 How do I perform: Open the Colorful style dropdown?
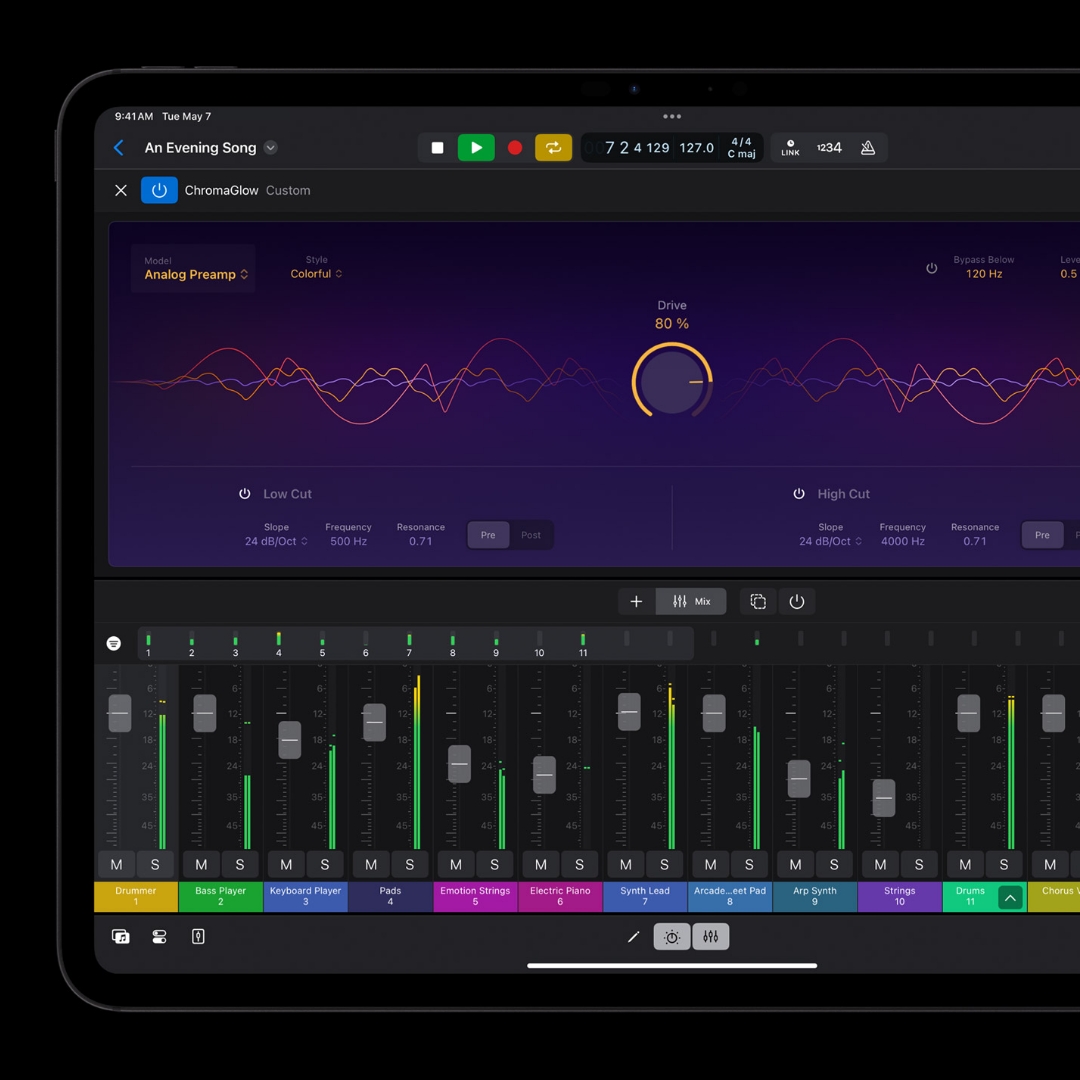coord(316,274)
